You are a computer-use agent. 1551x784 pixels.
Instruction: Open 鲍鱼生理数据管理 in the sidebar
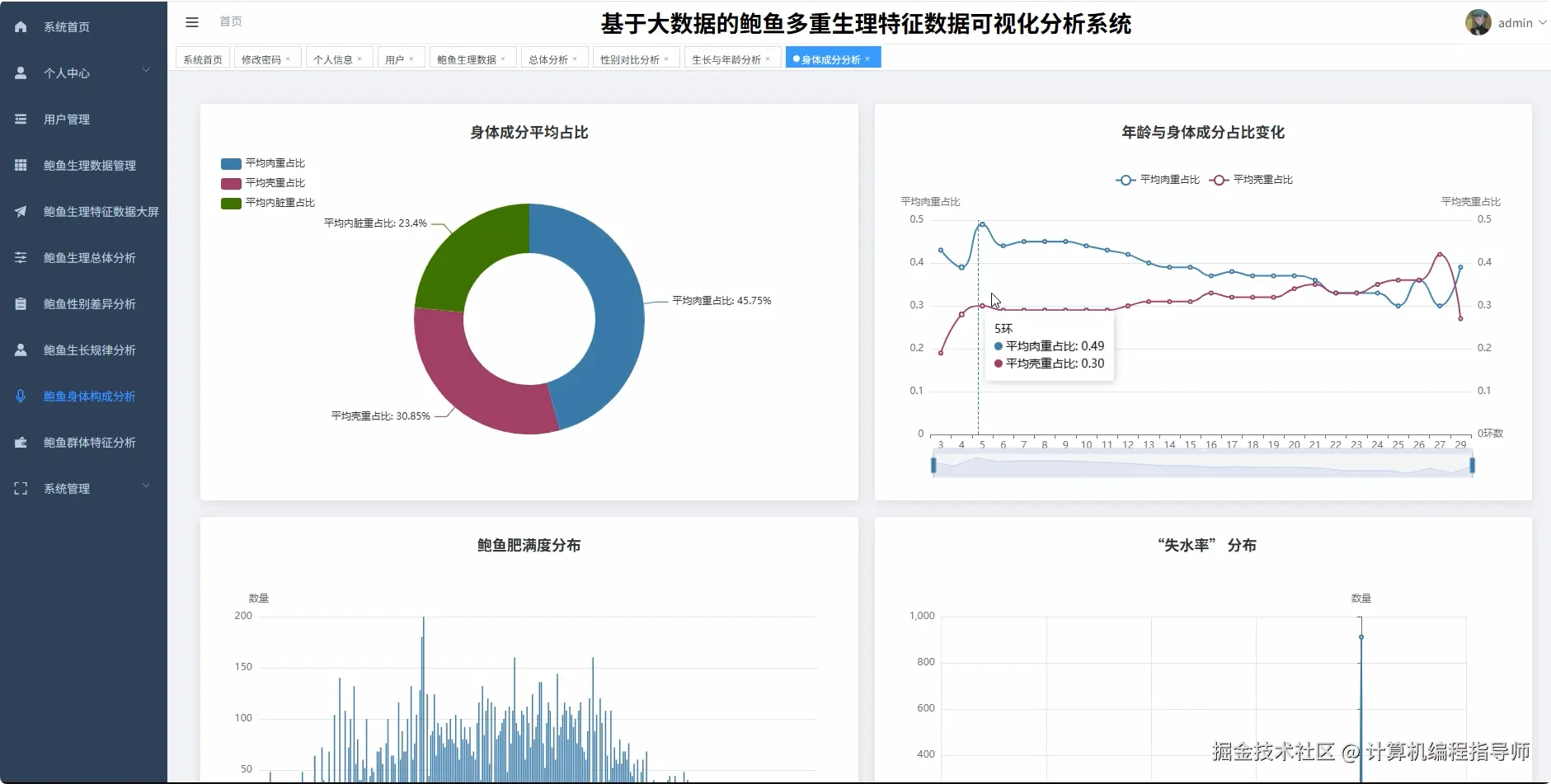(83, 166)
